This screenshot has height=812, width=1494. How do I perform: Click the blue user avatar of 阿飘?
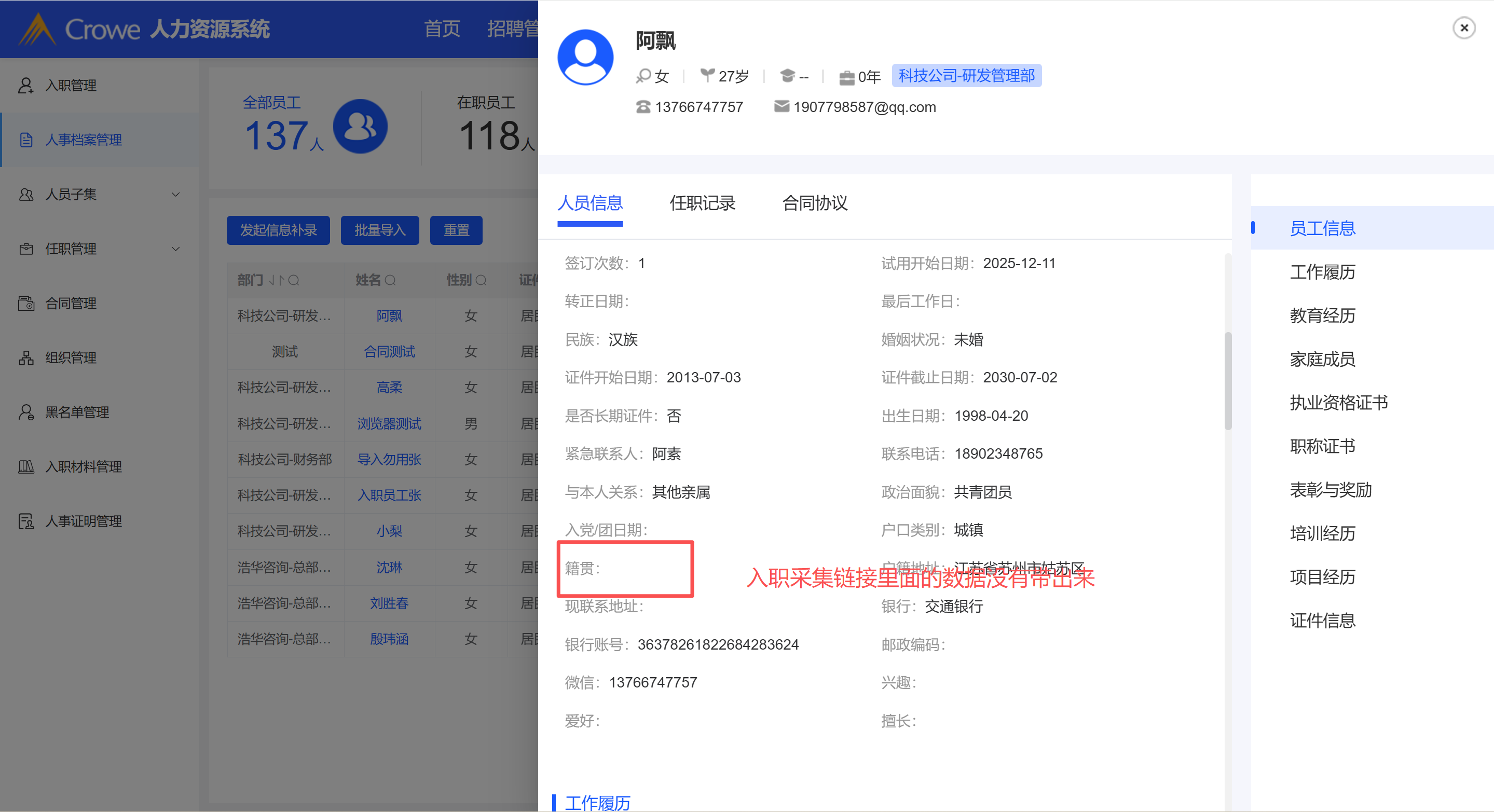pyautogui.click(x=585, y=57)
